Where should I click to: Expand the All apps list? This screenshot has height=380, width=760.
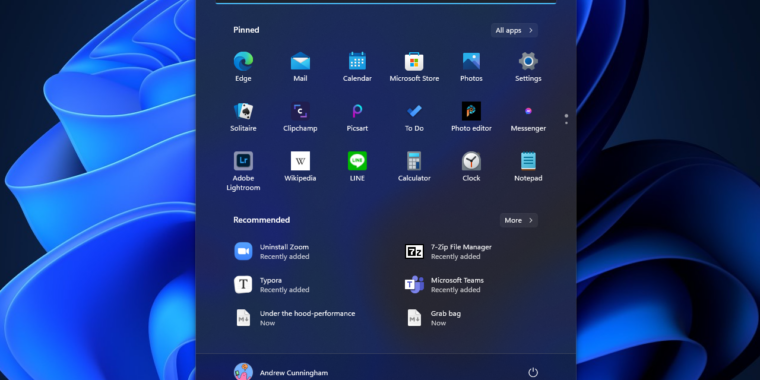pyautogui.click(x=514, y=30)
